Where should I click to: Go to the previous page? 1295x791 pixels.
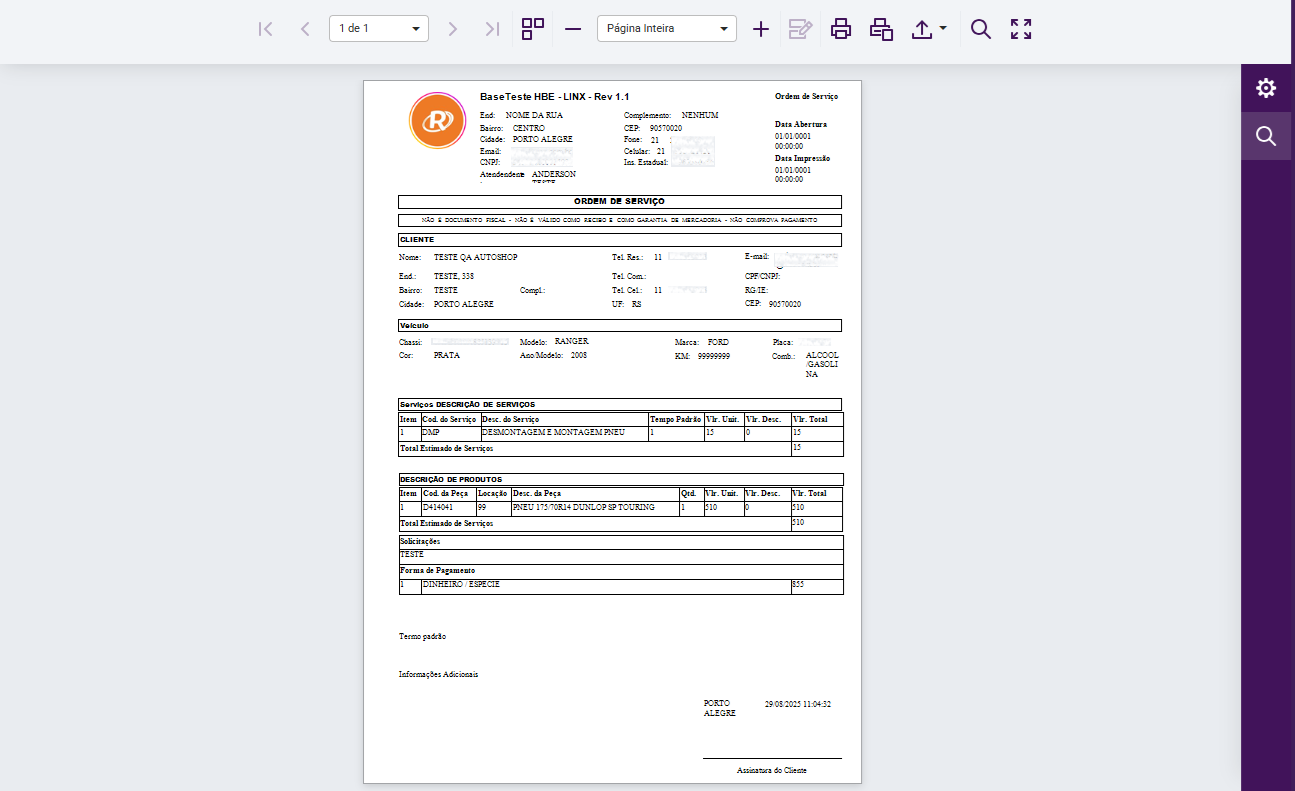tap(305, 29)
